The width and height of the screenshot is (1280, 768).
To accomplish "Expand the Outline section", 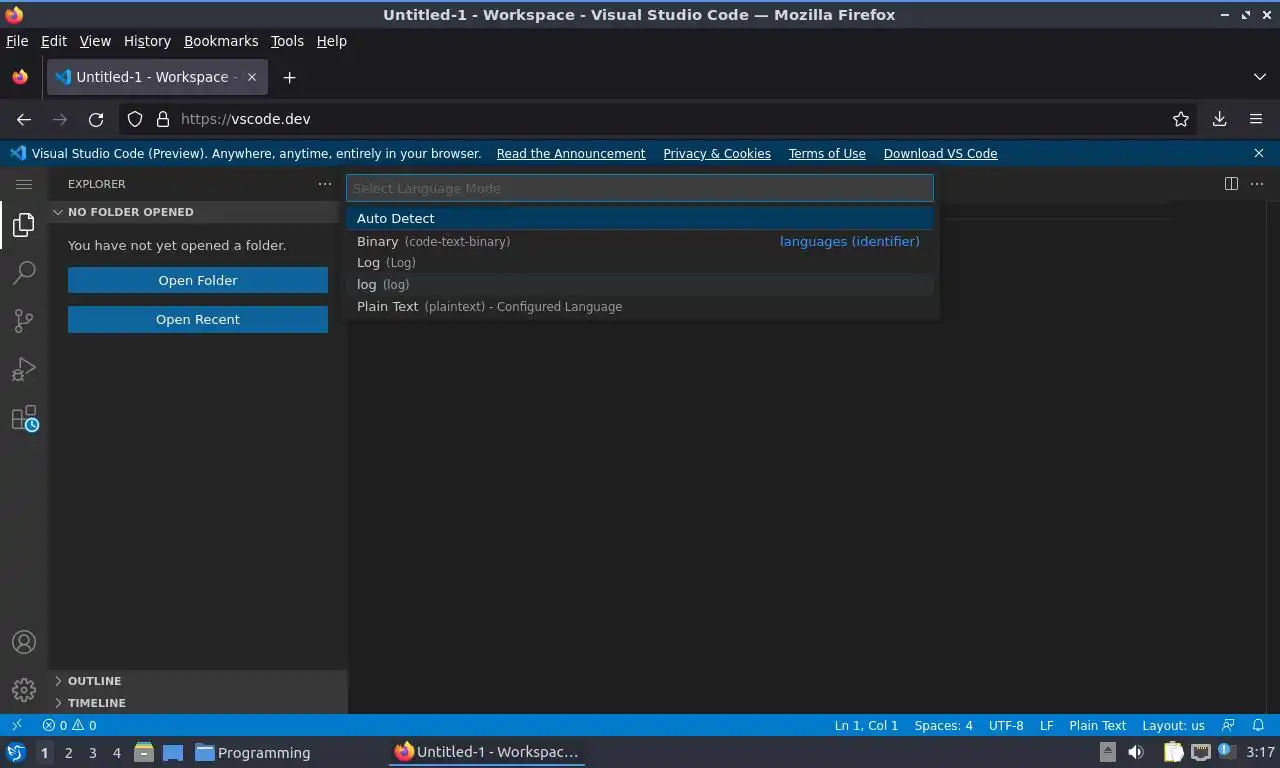I will [x=198, y=681].
